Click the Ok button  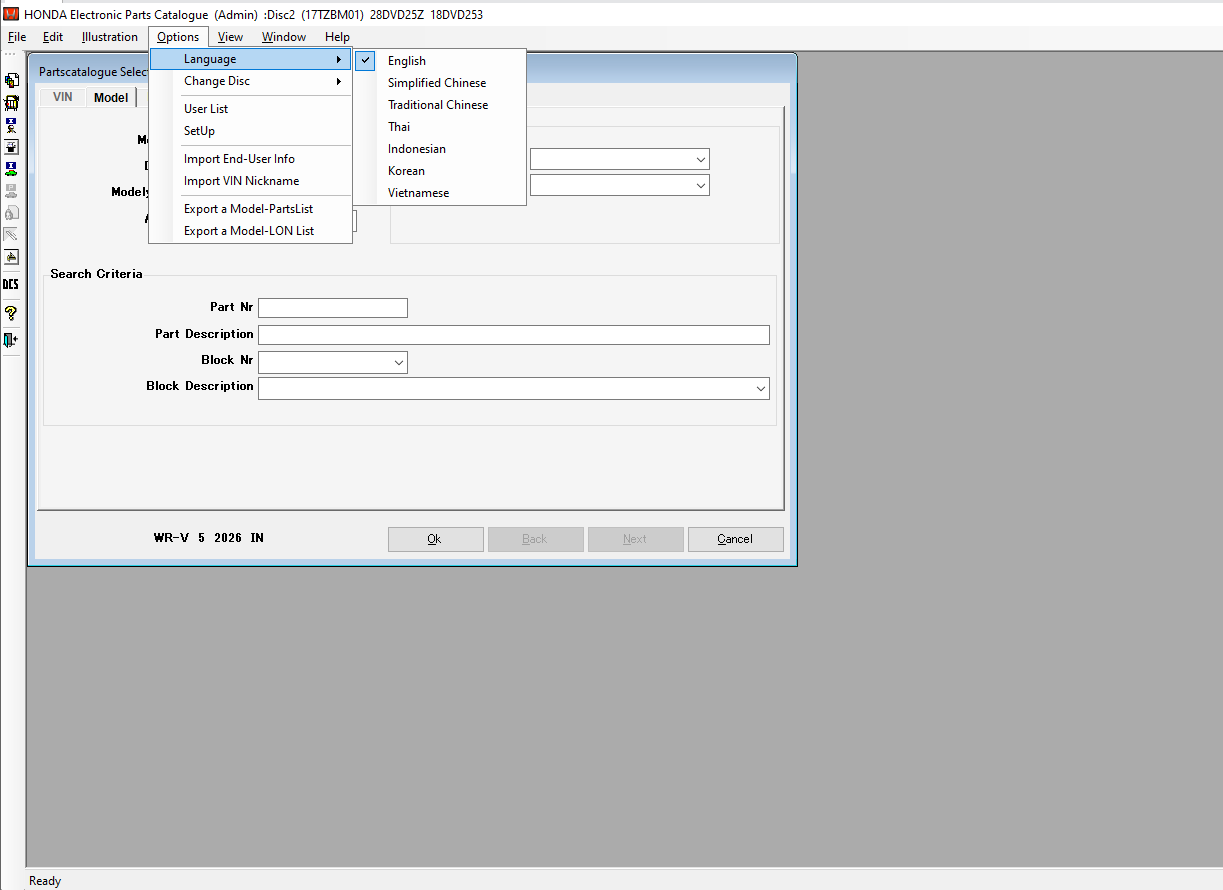pos(435,539)
